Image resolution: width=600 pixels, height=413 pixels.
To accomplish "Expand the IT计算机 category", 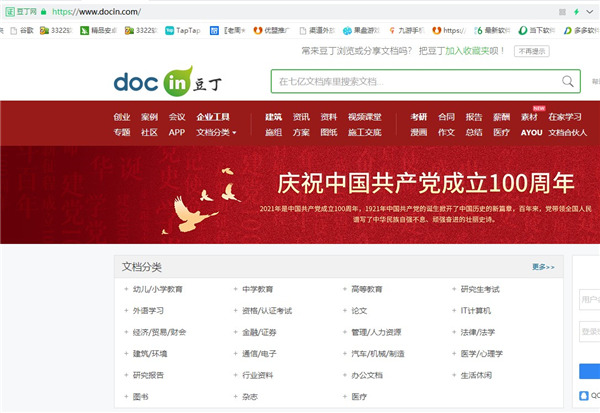I will (x=454, y=310).
